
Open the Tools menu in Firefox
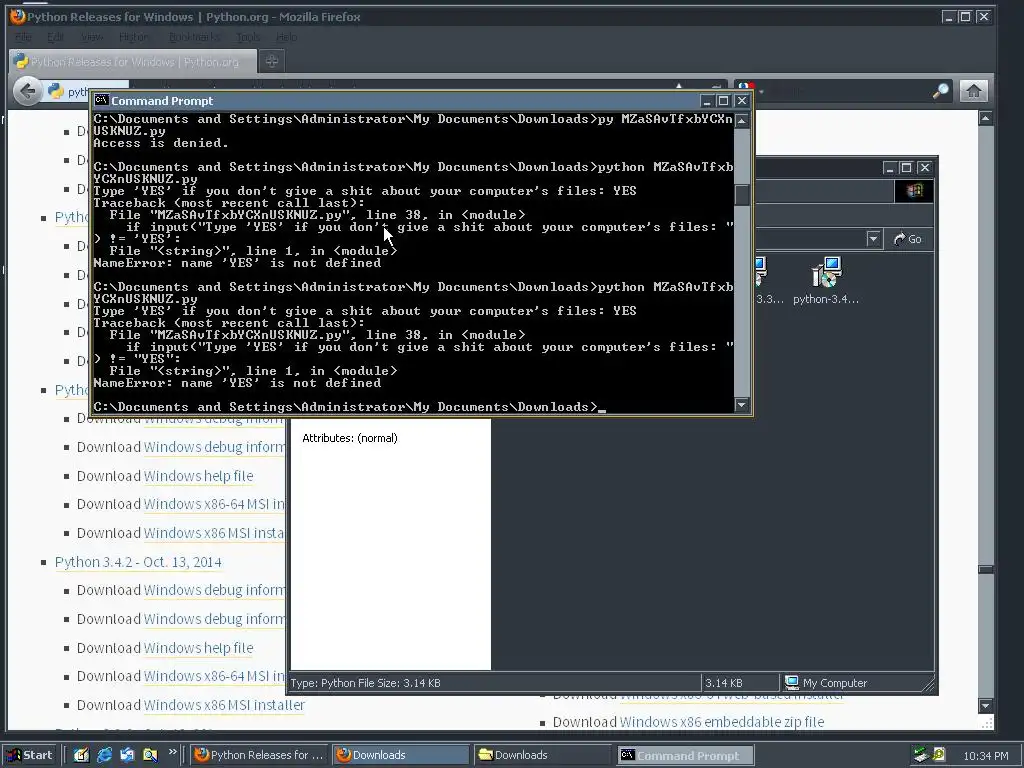click(248, 37)
